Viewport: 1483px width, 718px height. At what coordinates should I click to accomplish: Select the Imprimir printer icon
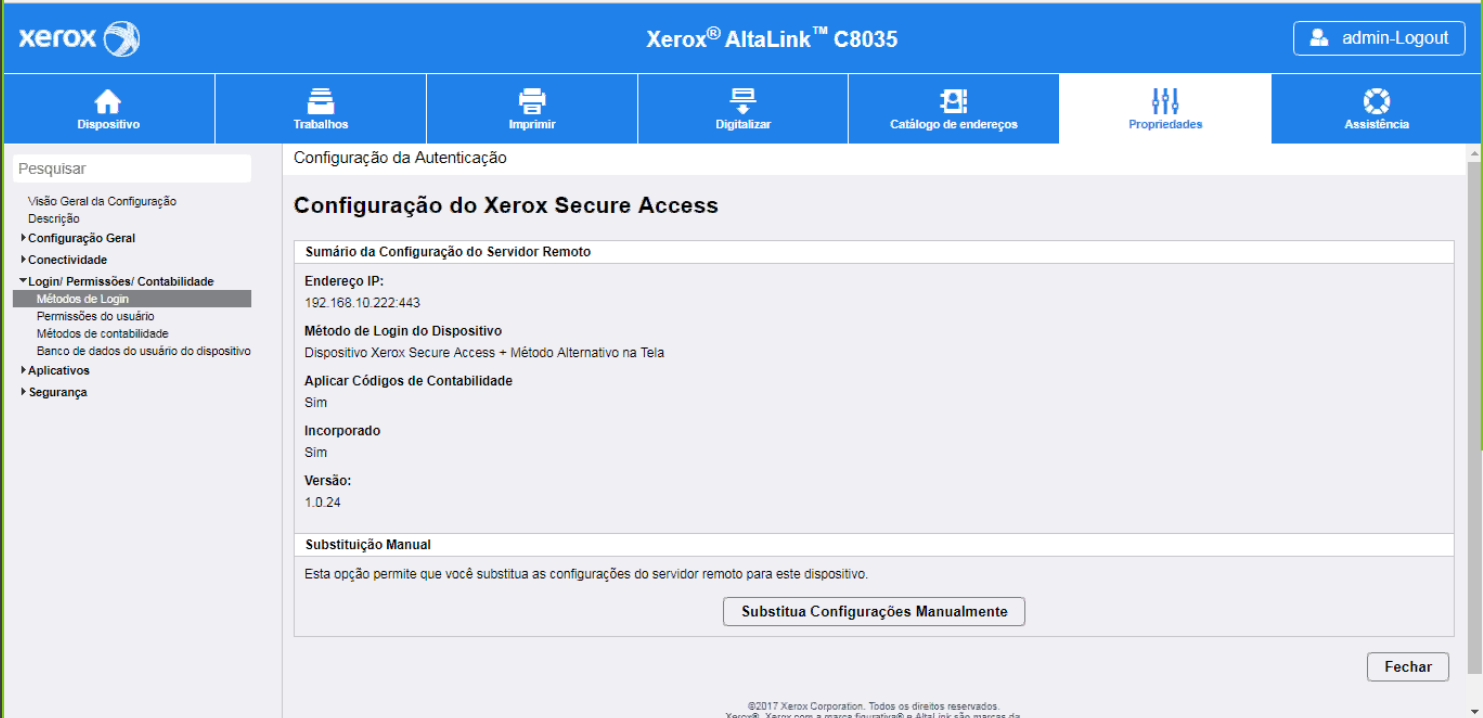531,101
